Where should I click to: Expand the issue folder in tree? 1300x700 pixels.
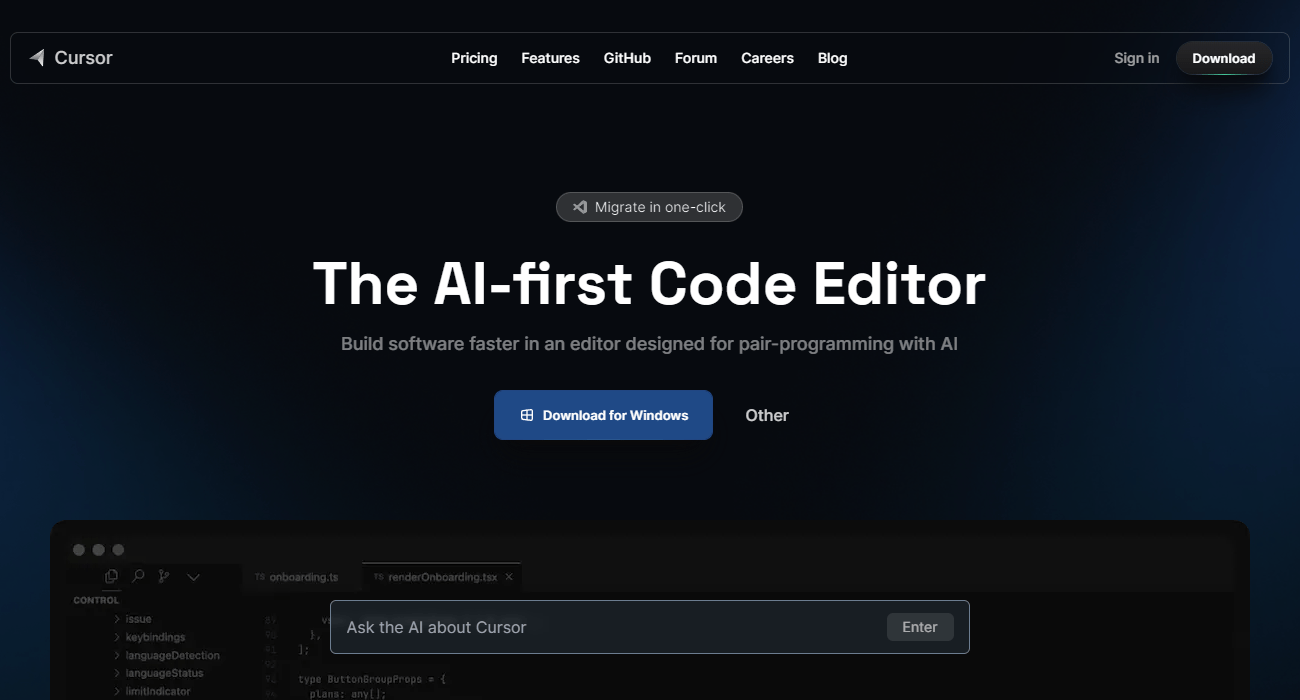coord(117,619)
